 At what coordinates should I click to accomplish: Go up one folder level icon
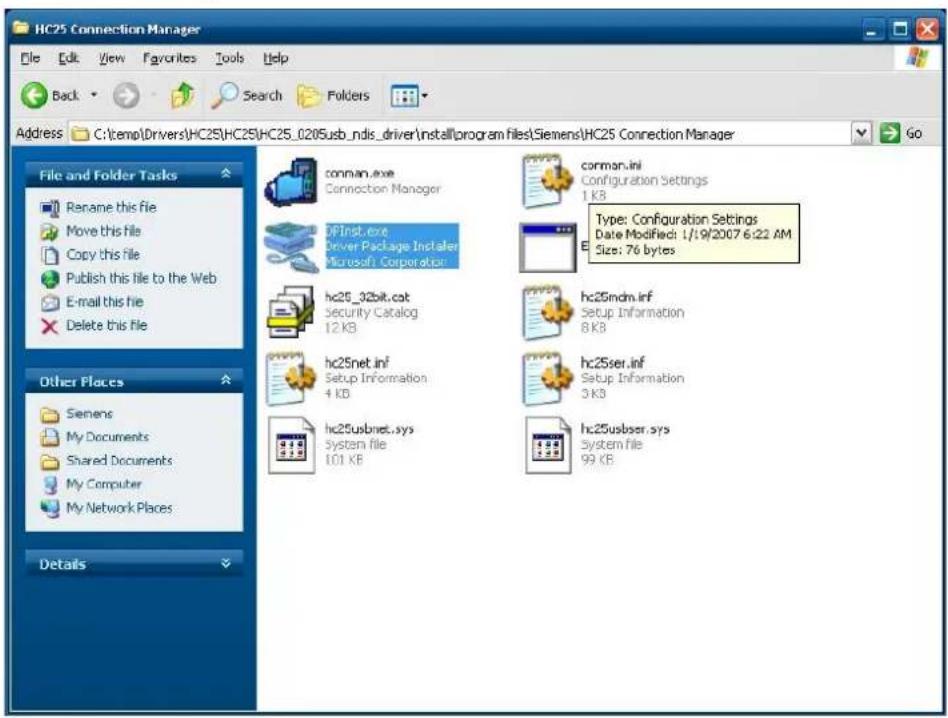click(x=181, y=95)
